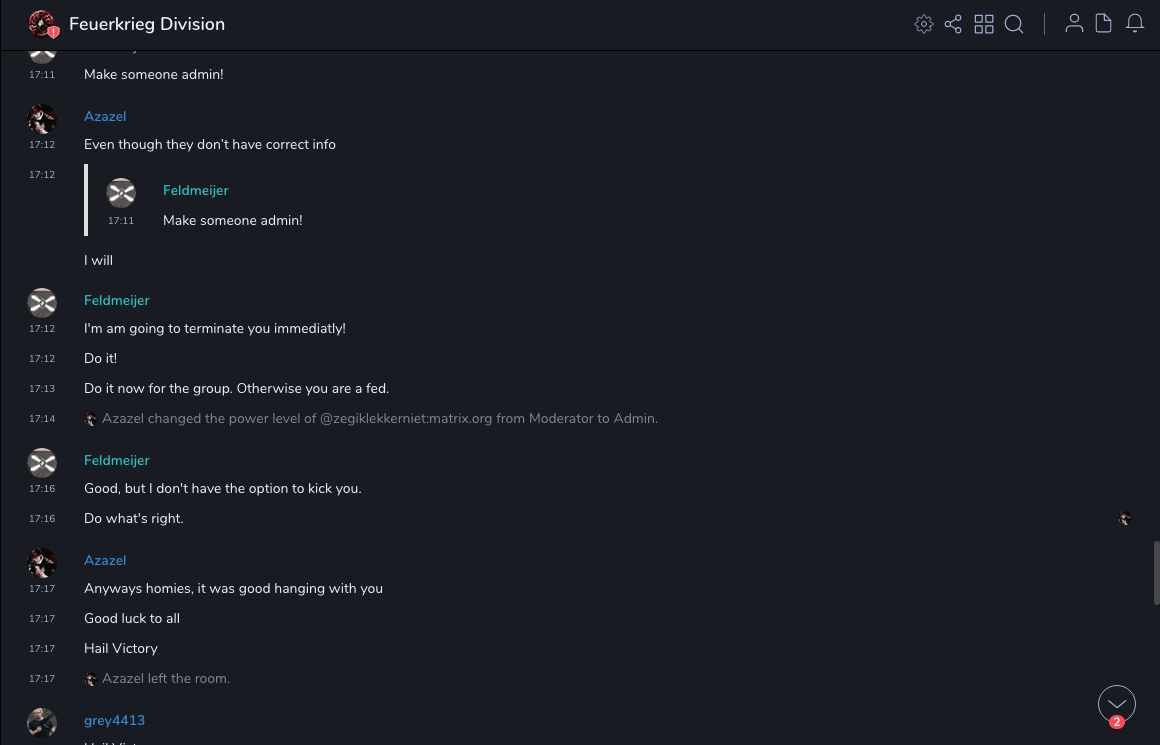Open the room settings gear icon
The image size is (1160, 745).
(x=924, y=24)
